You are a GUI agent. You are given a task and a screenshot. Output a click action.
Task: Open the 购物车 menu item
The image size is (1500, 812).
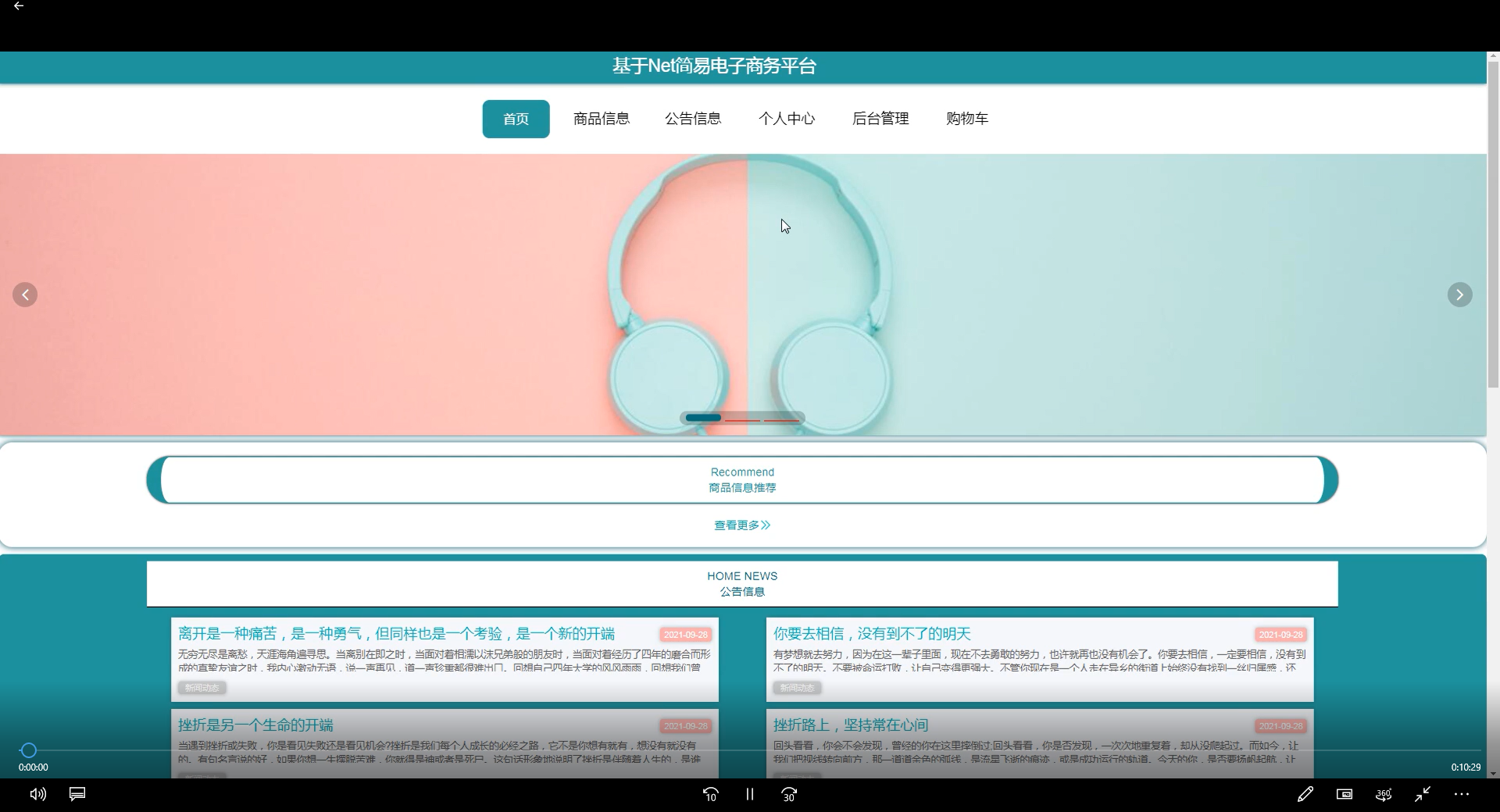967,119
